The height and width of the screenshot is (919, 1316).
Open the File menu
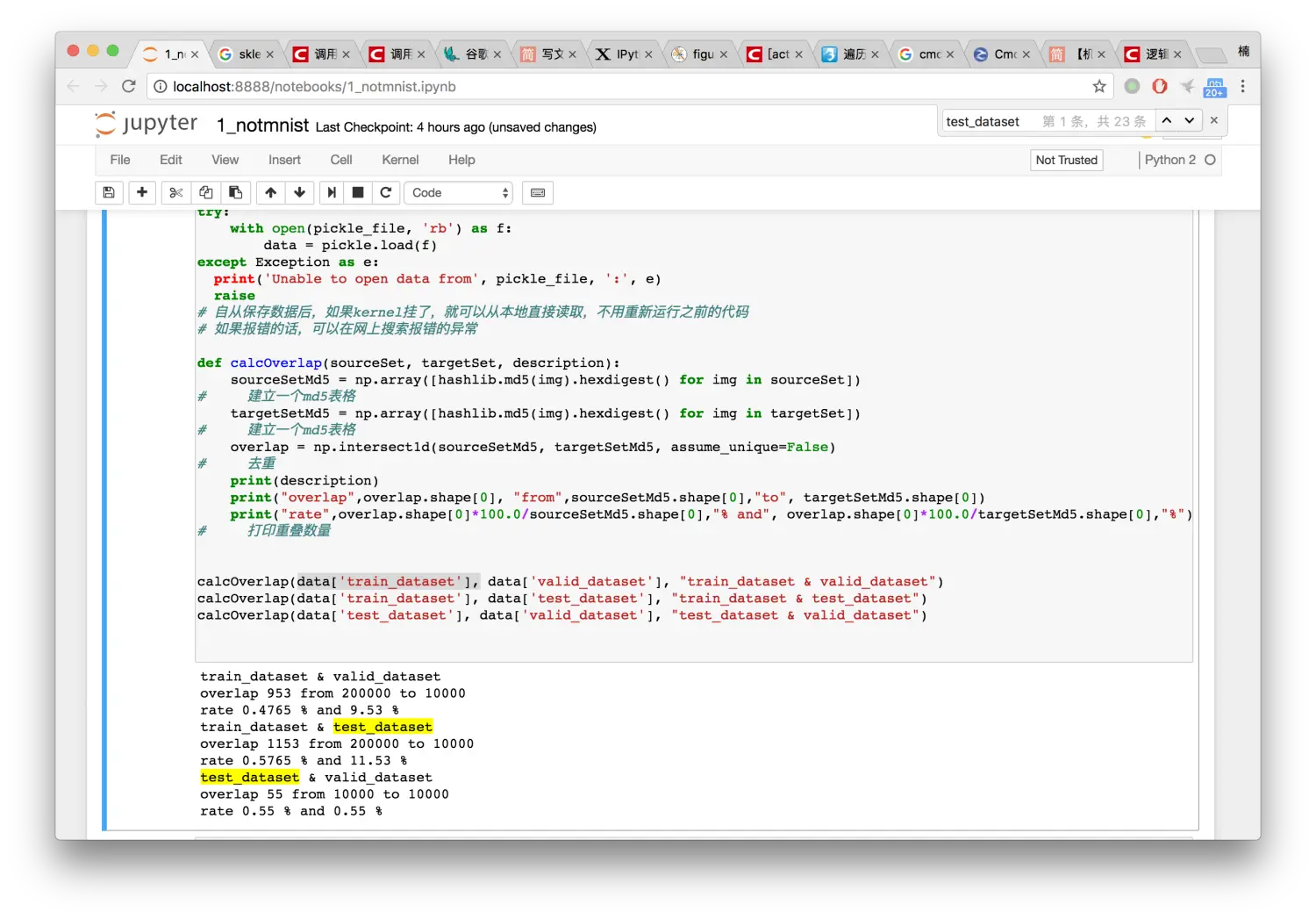tap(120, 160)
